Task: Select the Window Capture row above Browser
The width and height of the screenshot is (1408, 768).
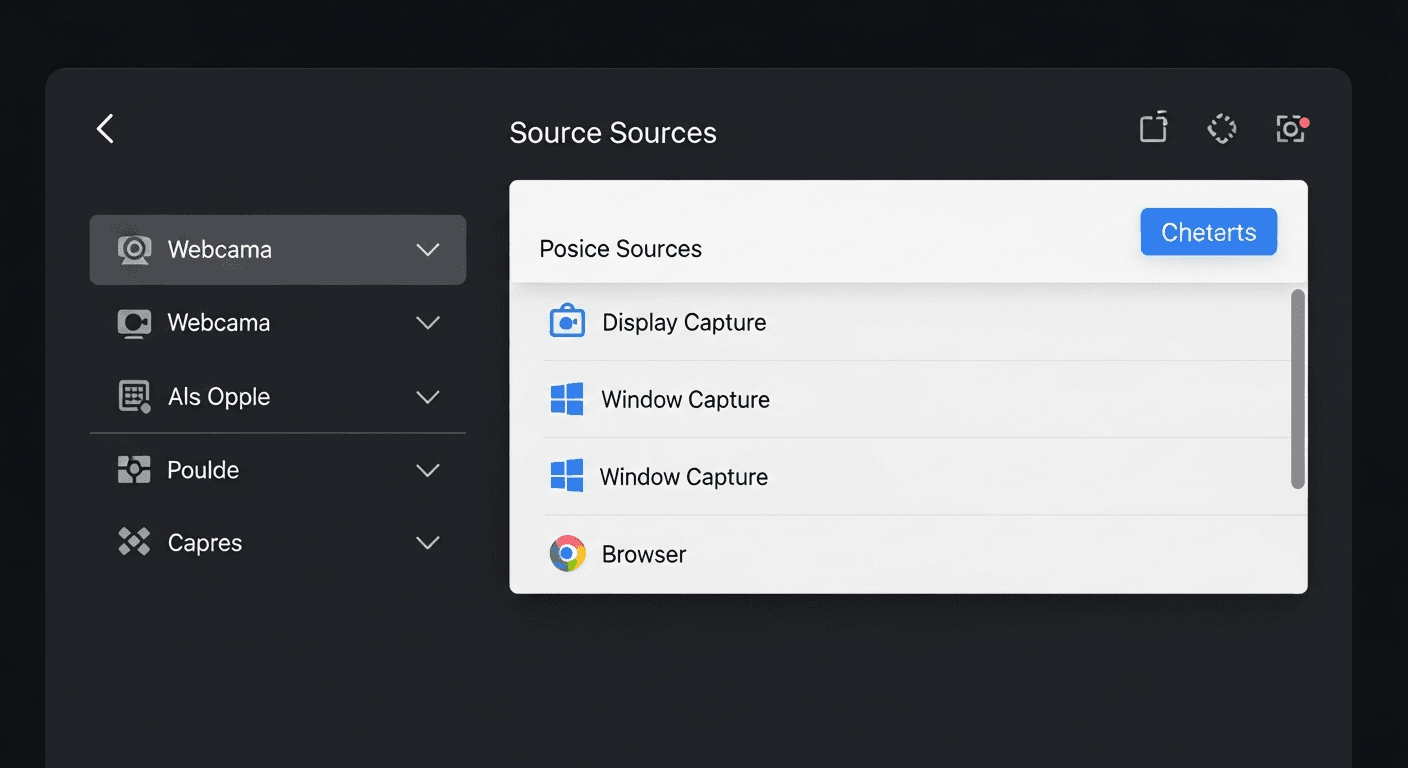Action: point(683,477)
